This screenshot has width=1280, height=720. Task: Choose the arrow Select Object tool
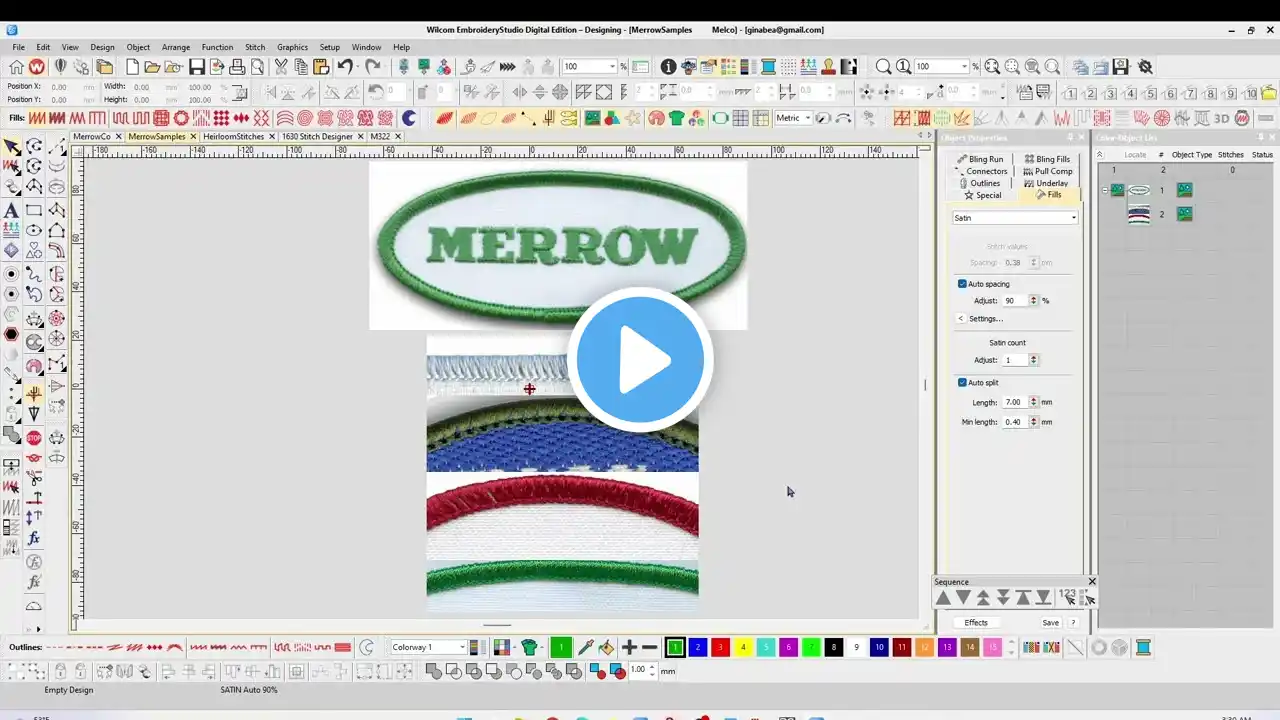pyautogui.click(x=11, y=146)
